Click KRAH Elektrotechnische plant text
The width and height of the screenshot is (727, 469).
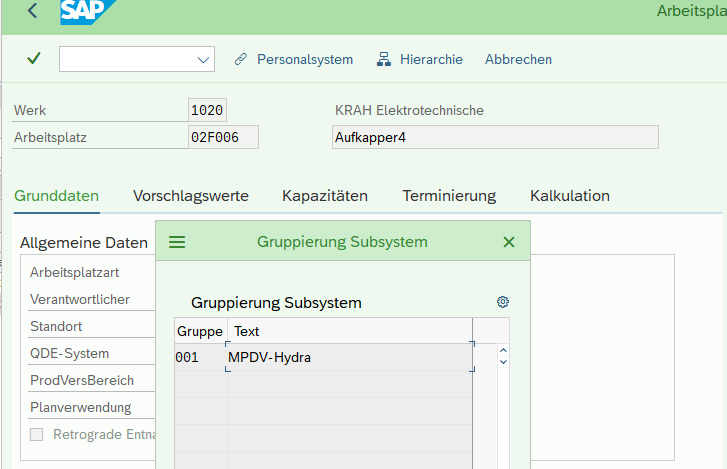coord(409,110)
